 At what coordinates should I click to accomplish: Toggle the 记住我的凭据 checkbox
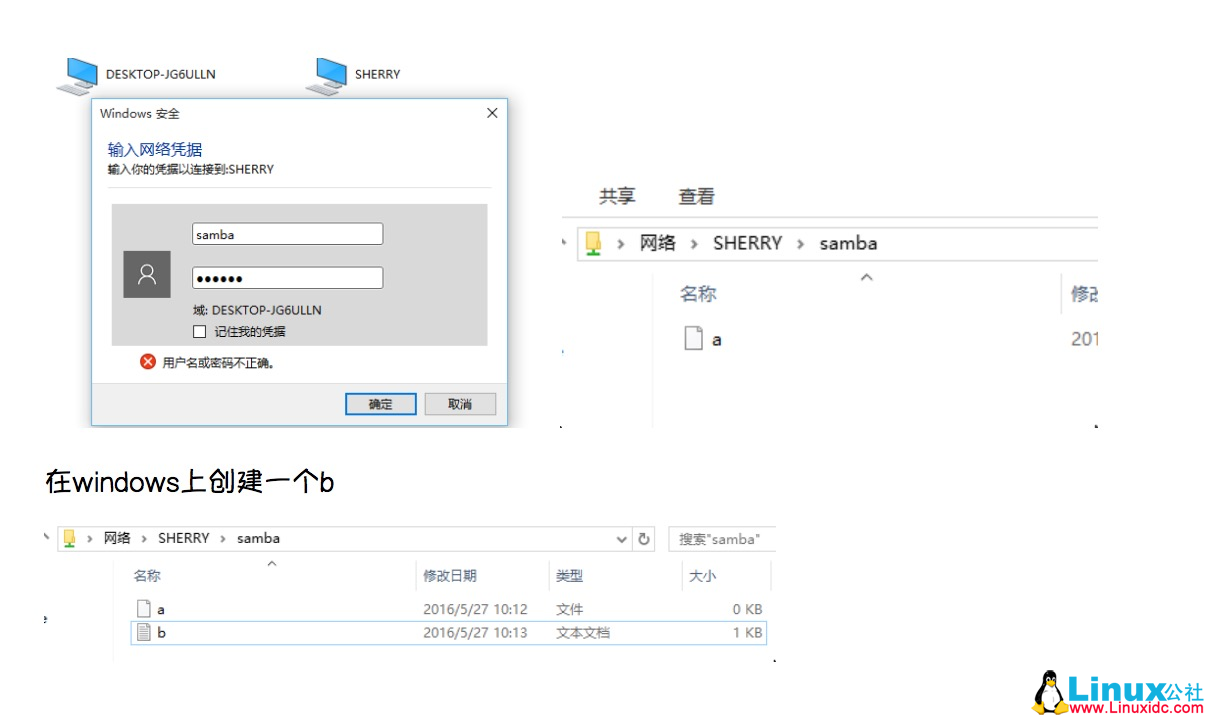click(x=199, y=331)
